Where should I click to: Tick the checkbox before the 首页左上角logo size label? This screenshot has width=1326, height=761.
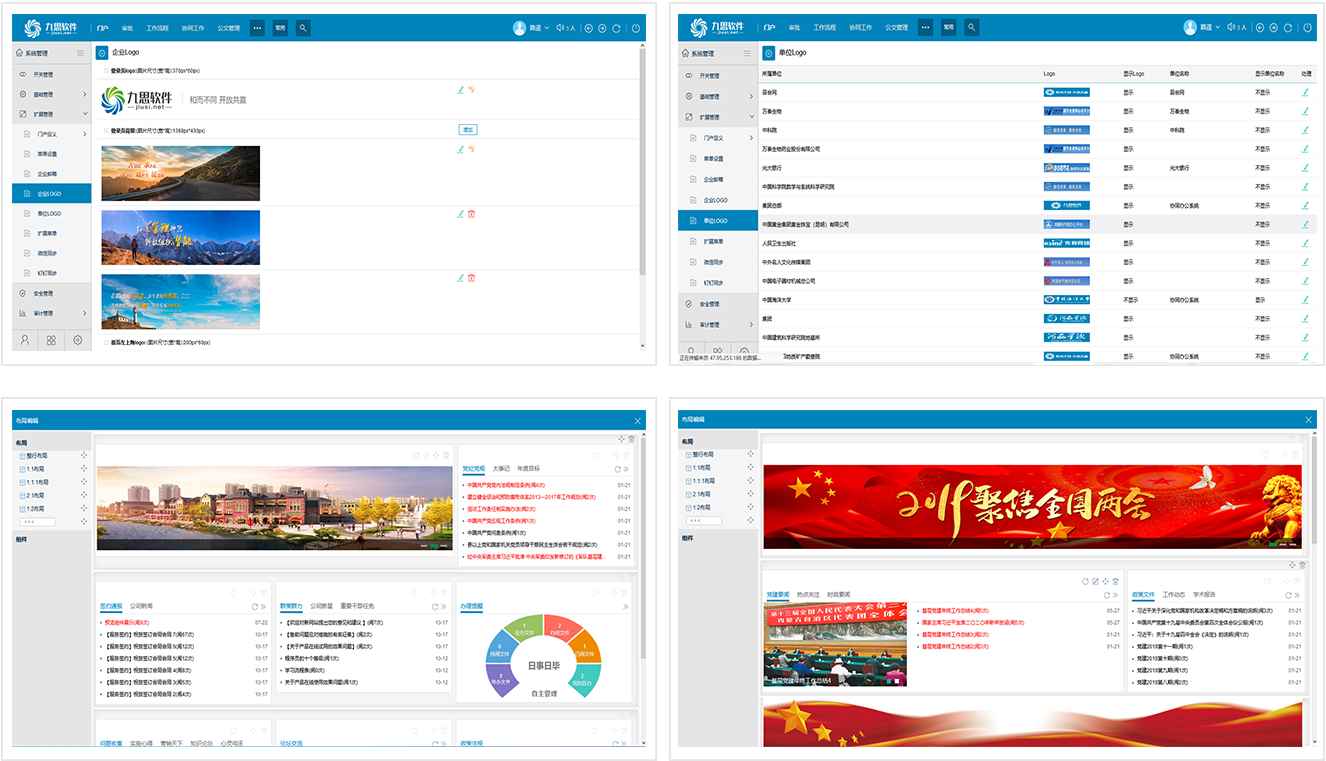(x=105, y=342)
